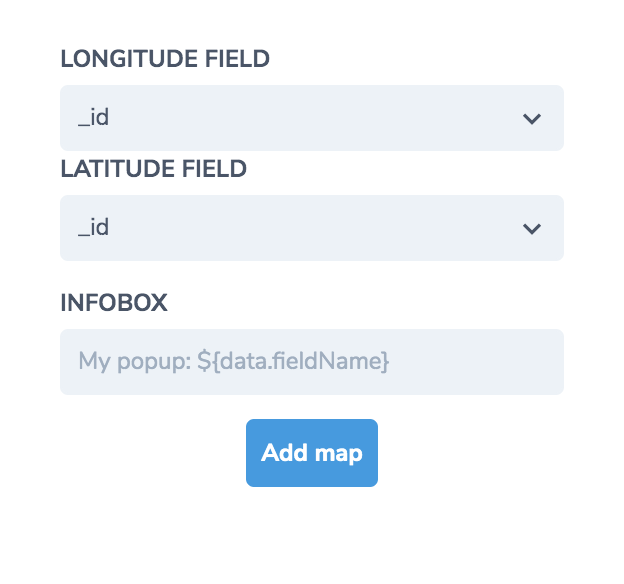
Task: Expand longitude options via down arrow
Action: [532, 119]
